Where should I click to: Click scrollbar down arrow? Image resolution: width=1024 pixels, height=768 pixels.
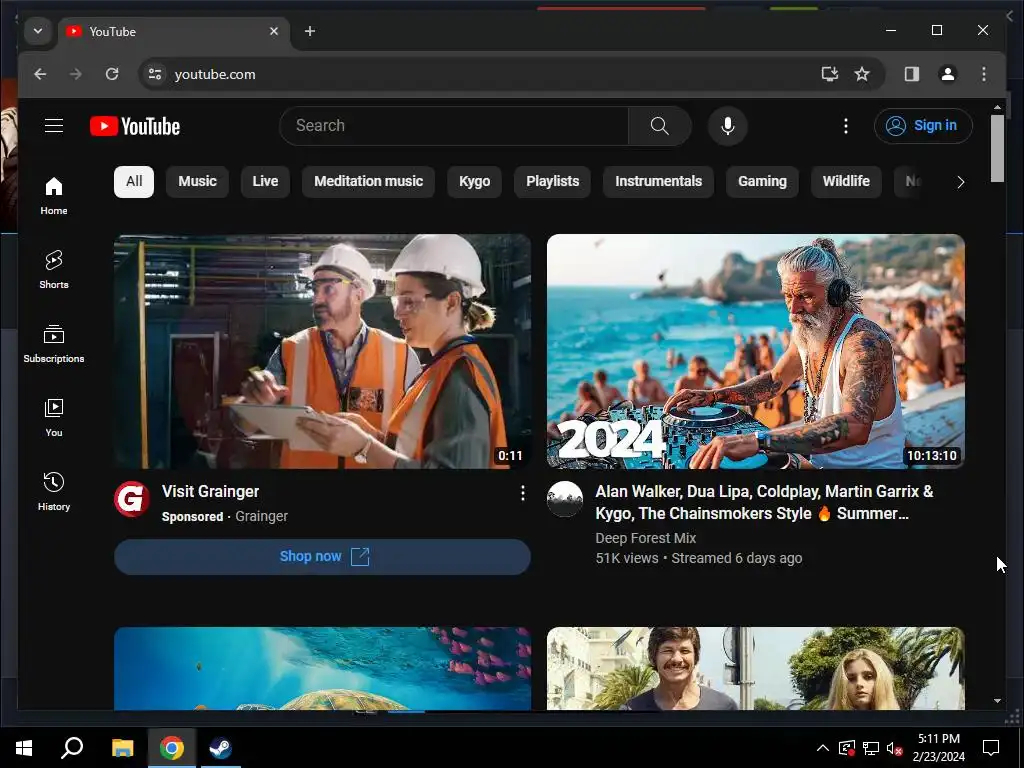[x=997, y=701]
